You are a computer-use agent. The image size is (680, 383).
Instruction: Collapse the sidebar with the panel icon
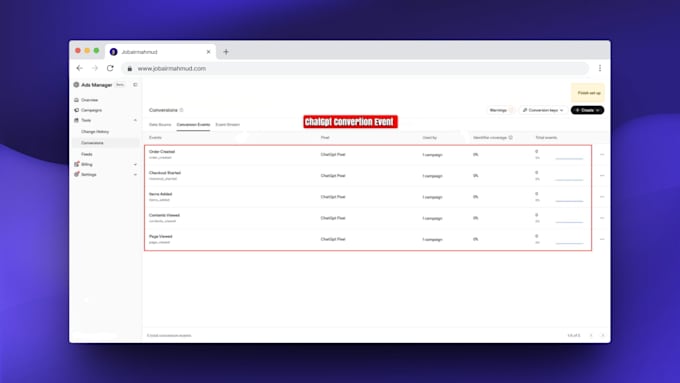tap(135, 85)
